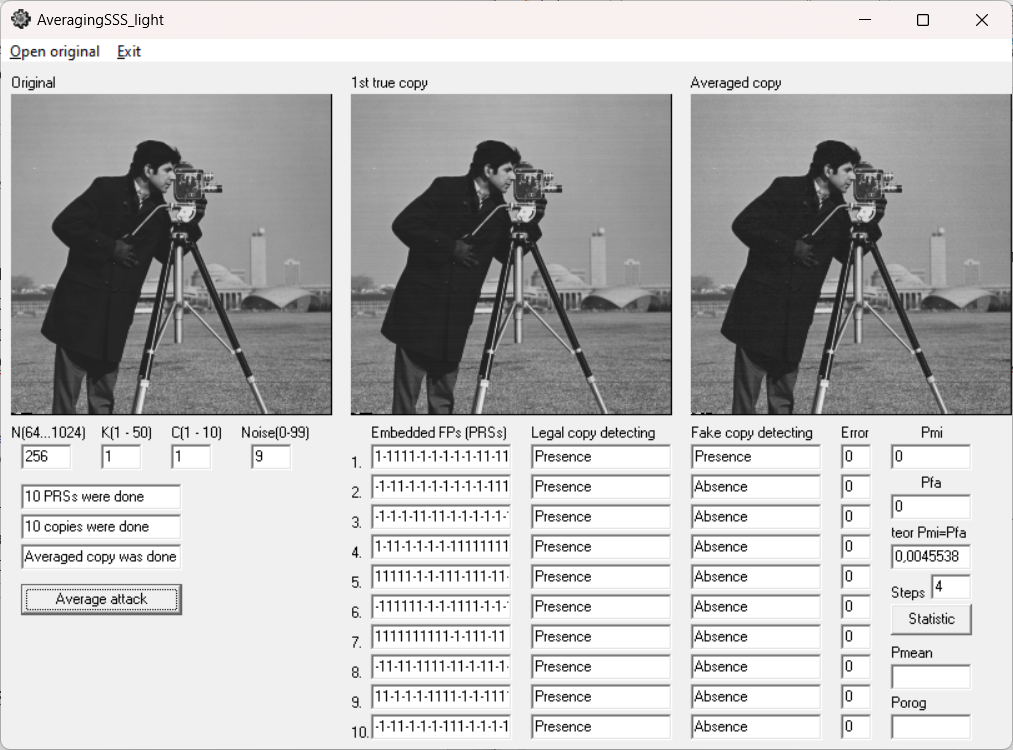The width and height of the screenshot is (1013, 750).
Task: Click Embedded FPs field in row 5
Action: tap(441, 577)
